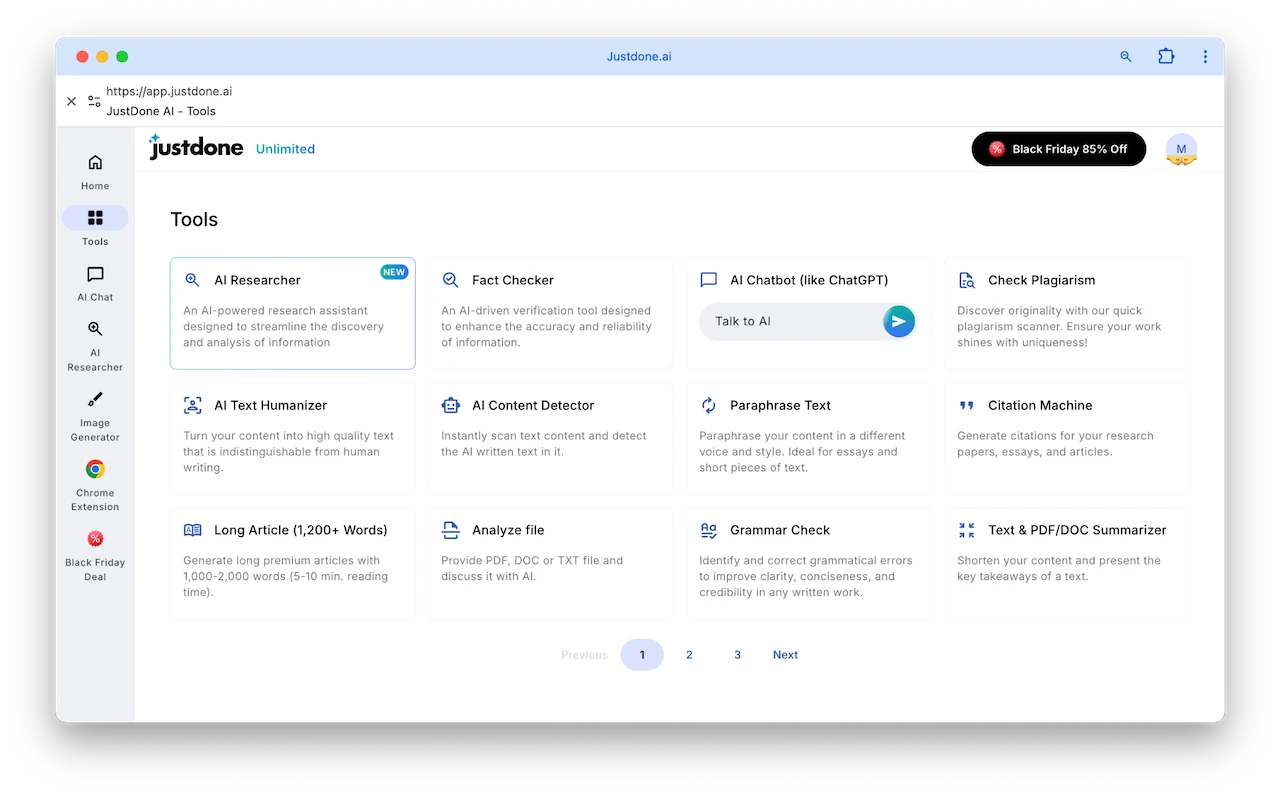Open the Grammar Check tool card

click(x=808, y=562)
